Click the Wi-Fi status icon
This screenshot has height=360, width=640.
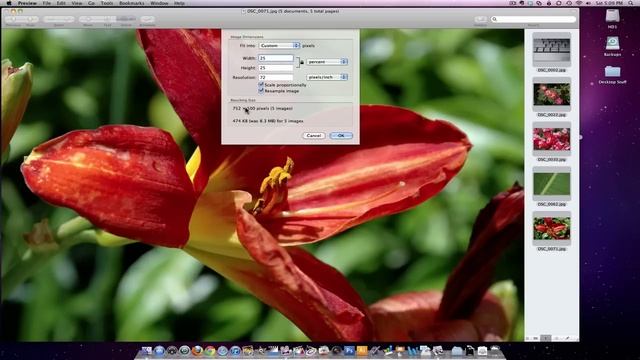pyautogui.click(x=578, y=3)
